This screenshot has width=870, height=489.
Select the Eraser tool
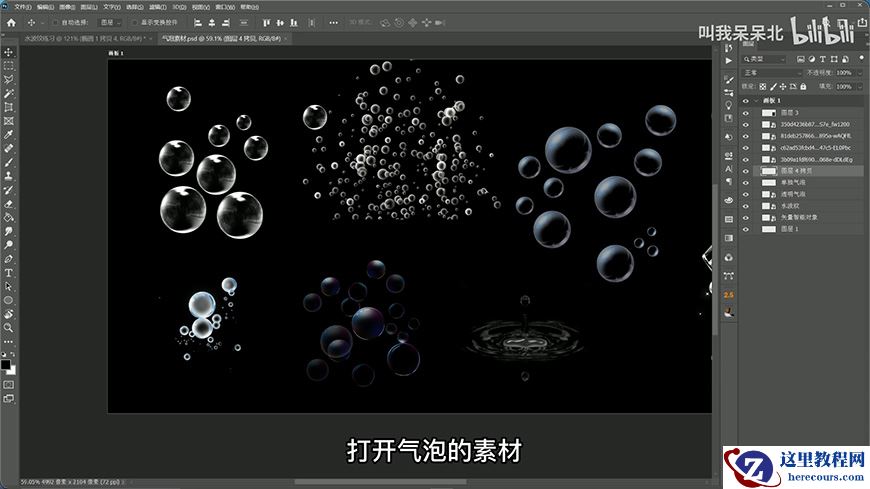tap(8, 204)
